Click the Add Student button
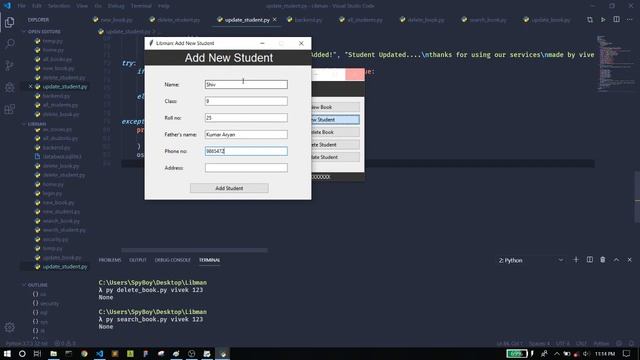 coord(229,188)
